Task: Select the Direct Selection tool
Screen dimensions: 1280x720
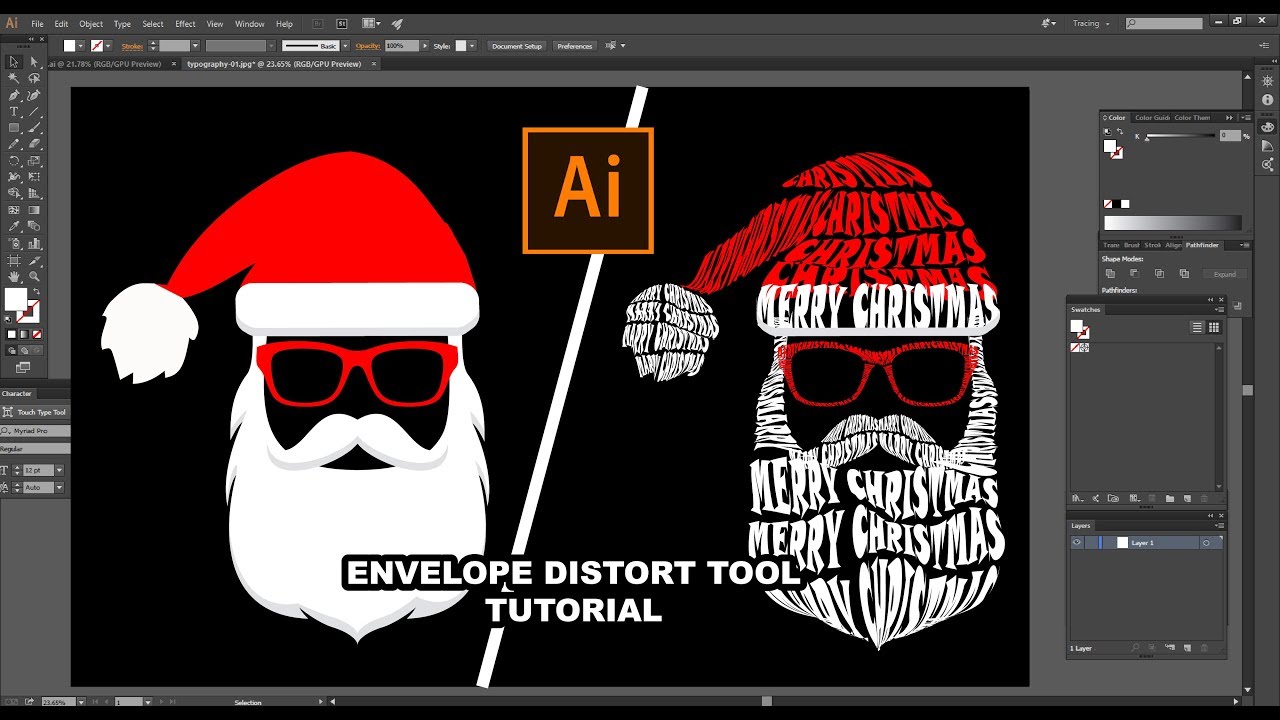Action: pos(34,62)
